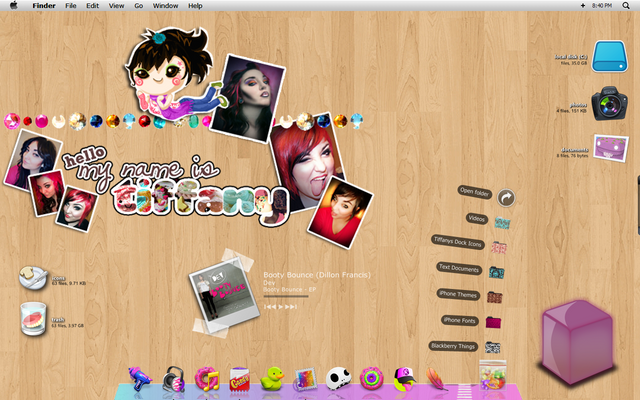The image size is (640, 400).
Task: Click the song progress bar
Action: coord(286,297)
